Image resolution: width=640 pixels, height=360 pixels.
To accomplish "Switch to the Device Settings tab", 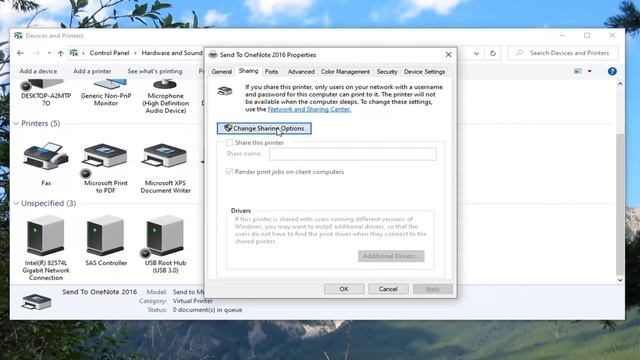I will [424, 72].
